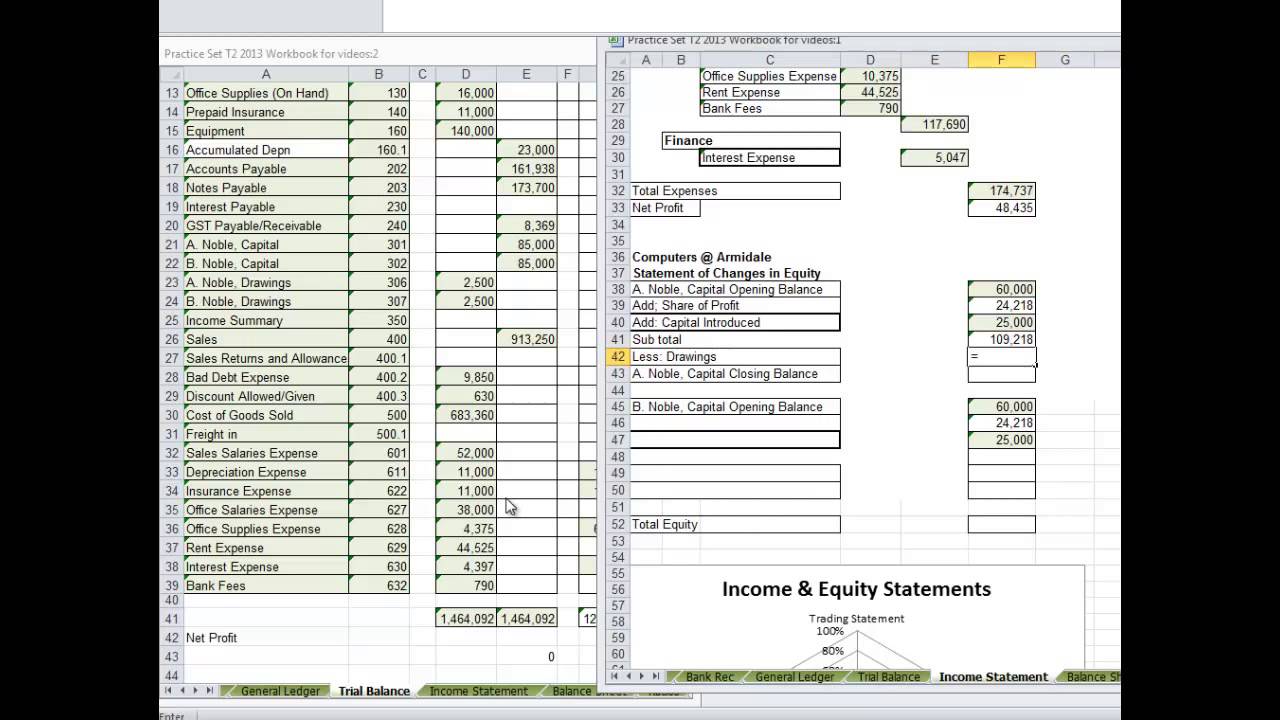Image resolution: width=1280 pixels, height=720 pixels.
Task: Select expenses subtotal 117,690
Action: coord(934,124)
